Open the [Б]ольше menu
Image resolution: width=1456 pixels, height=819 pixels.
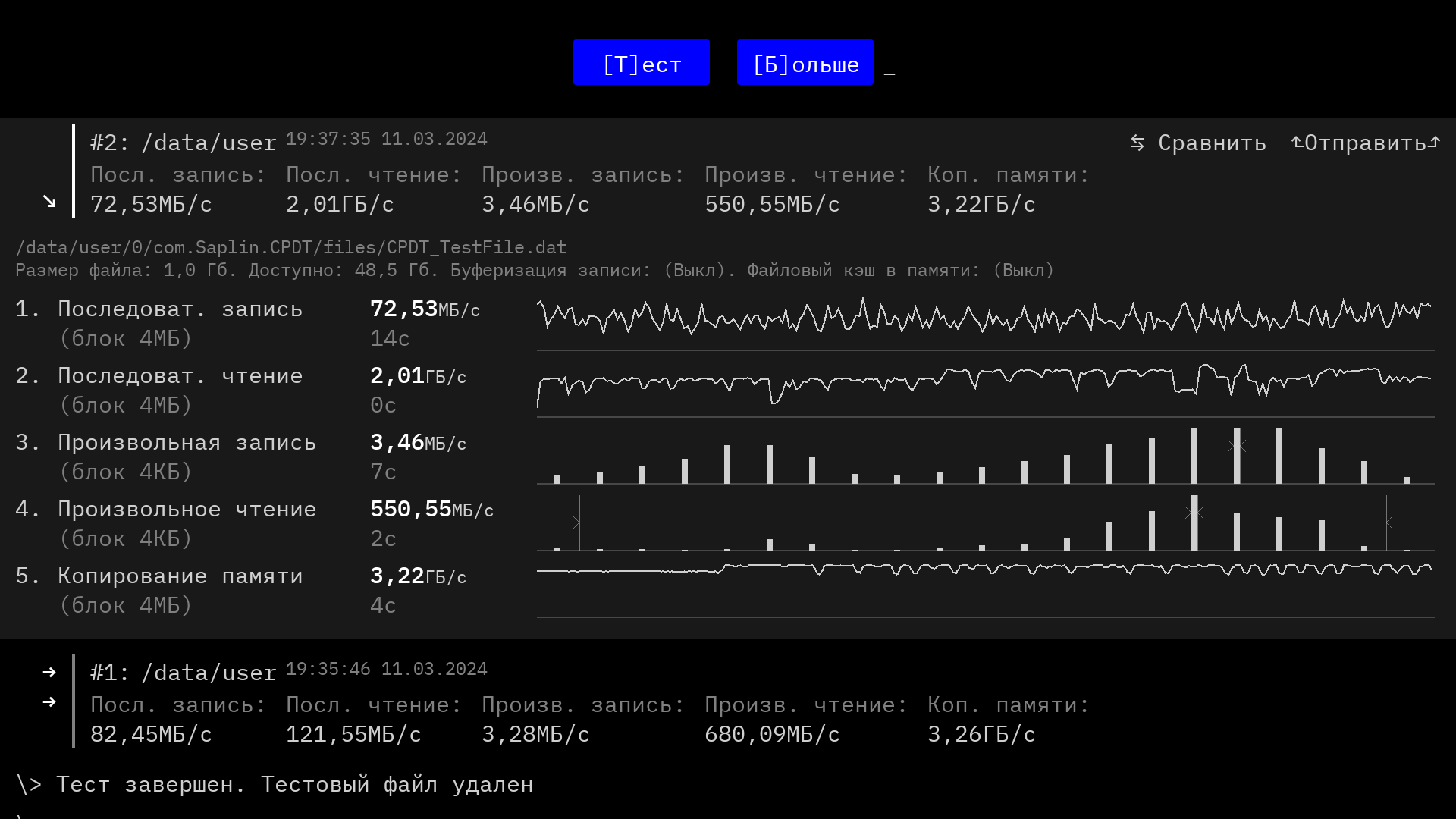805,63
